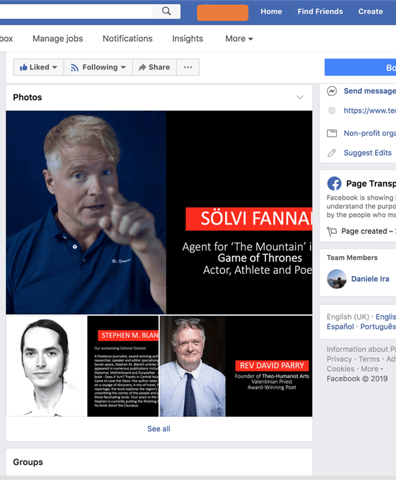Click the search magnifier icon

166,11
